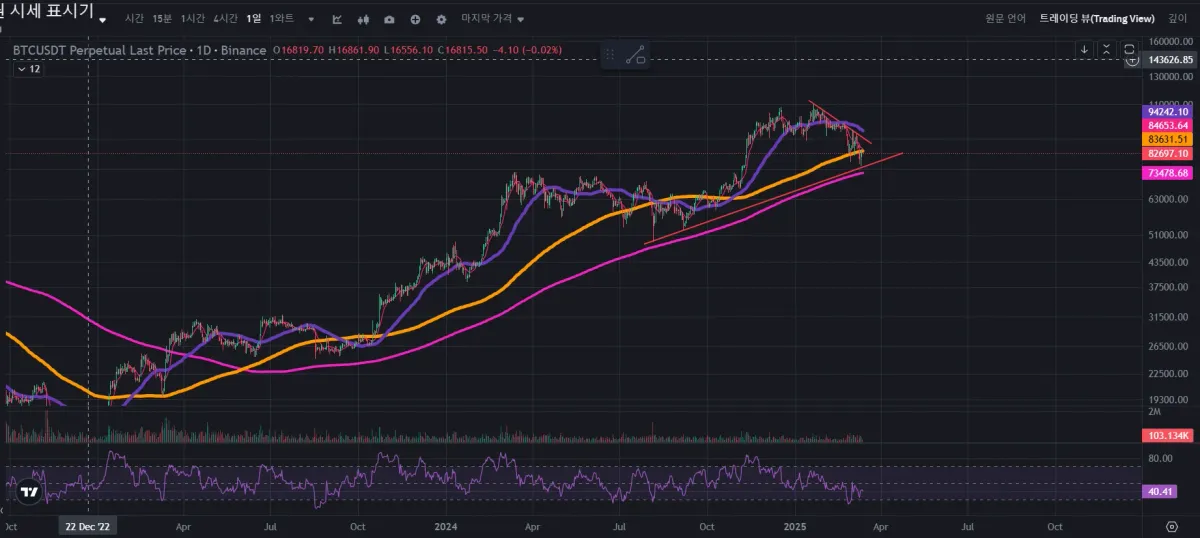Open the market ticker title dropdown arrow

pos(102,19)
